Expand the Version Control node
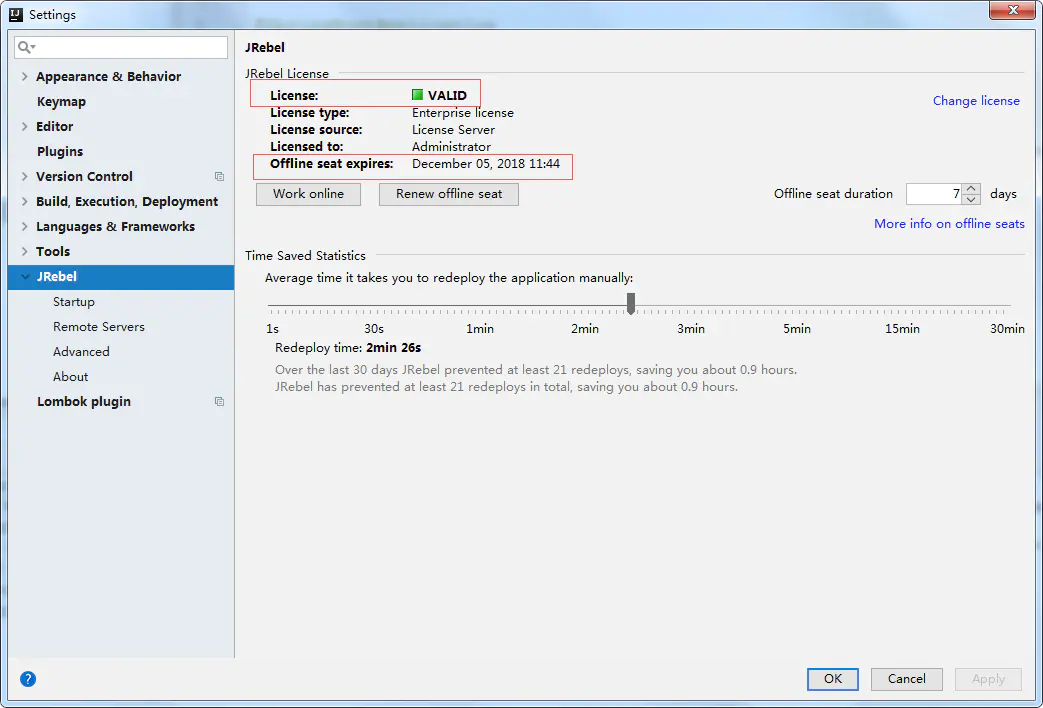 [25, 176]
